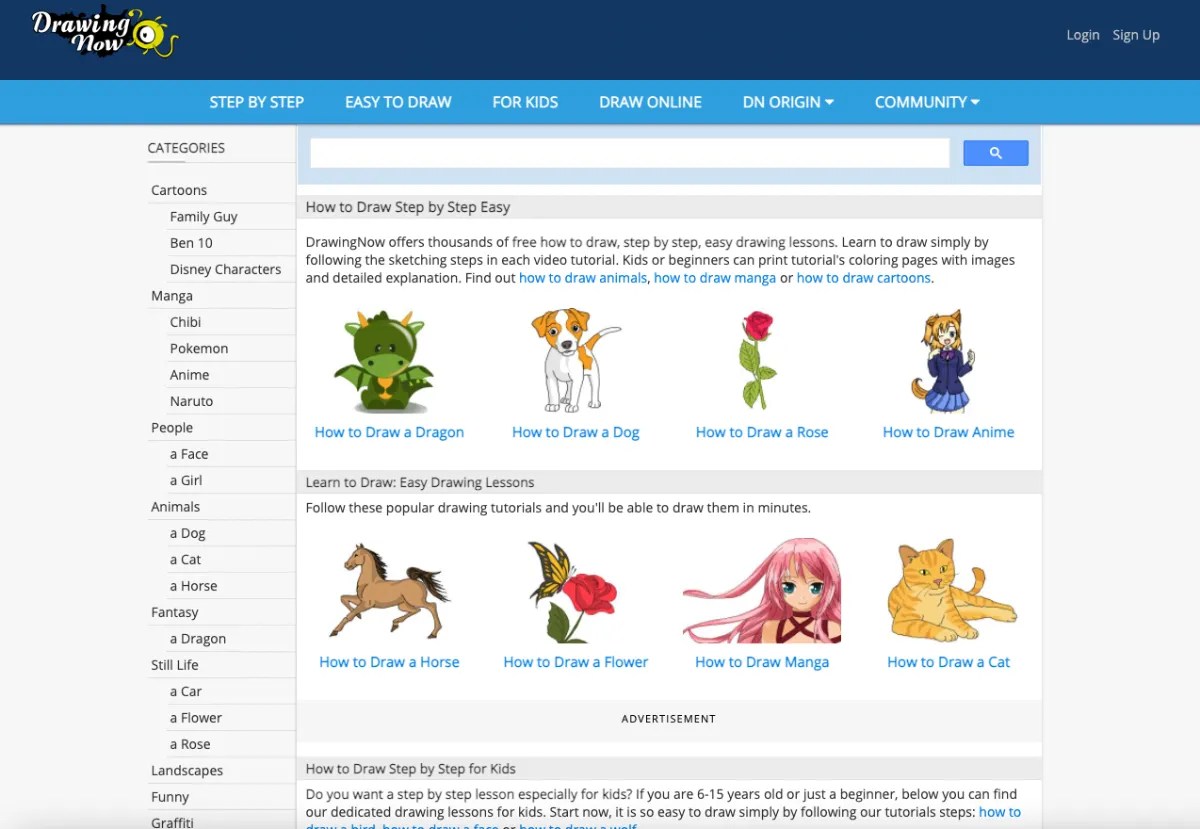Screen dimensions: 1200x829
Task: Open the FOR KIDS menu
Action: (525, 102)
